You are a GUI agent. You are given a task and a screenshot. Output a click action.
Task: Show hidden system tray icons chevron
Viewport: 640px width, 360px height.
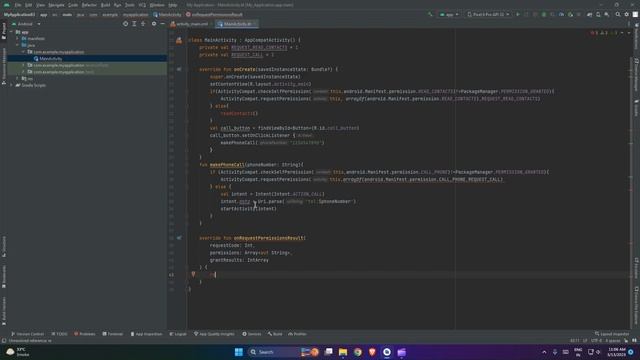coord(544,352)
